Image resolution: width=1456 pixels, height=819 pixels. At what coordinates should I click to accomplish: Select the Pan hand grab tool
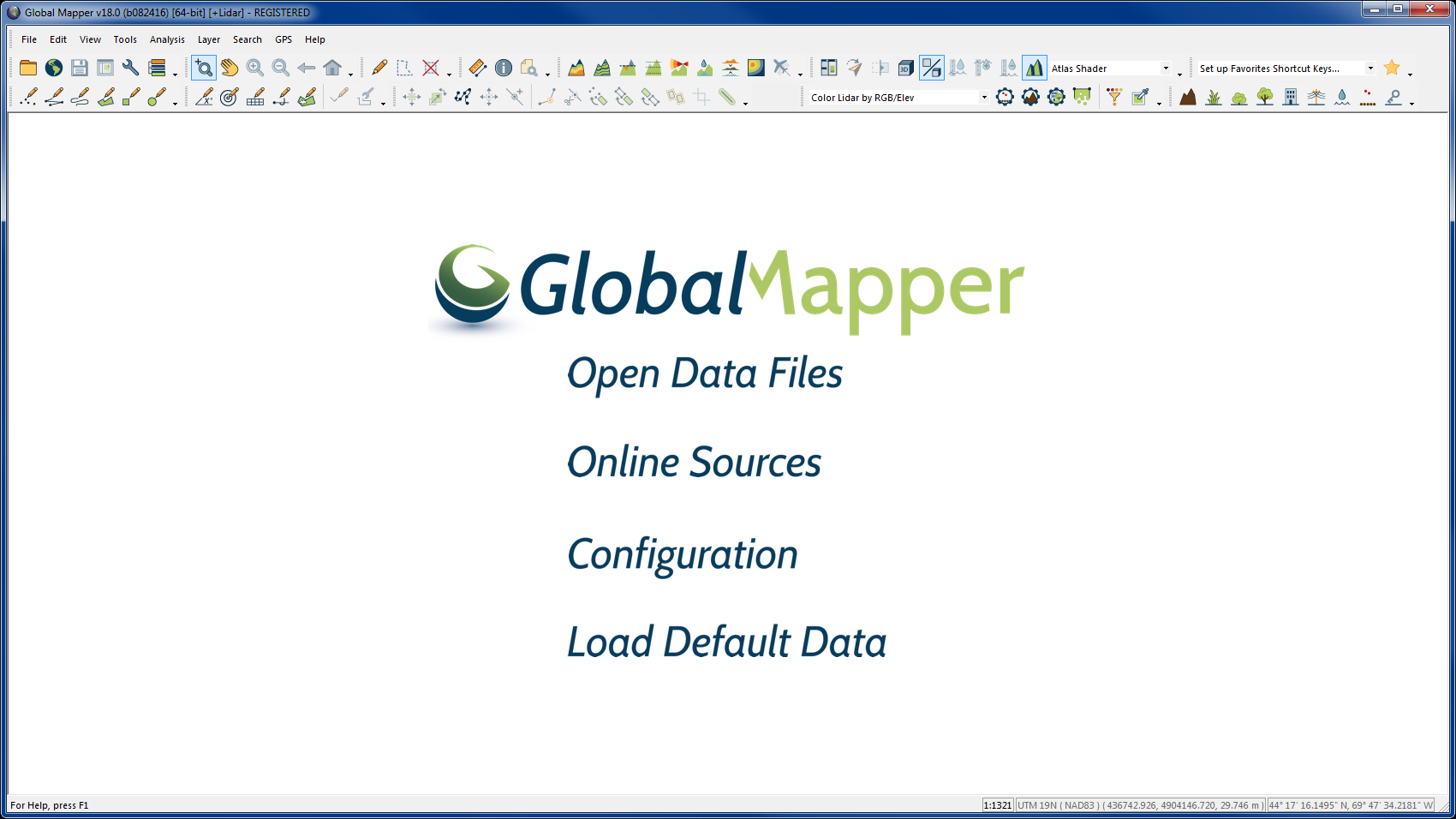click(230, 68)
